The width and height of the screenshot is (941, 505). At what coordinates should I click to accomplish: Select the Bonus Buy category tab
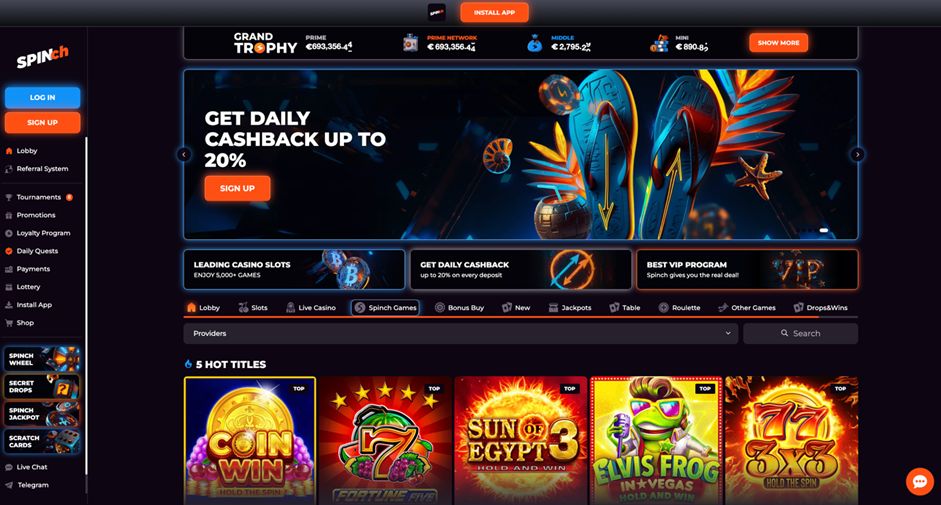pos(459,307)
